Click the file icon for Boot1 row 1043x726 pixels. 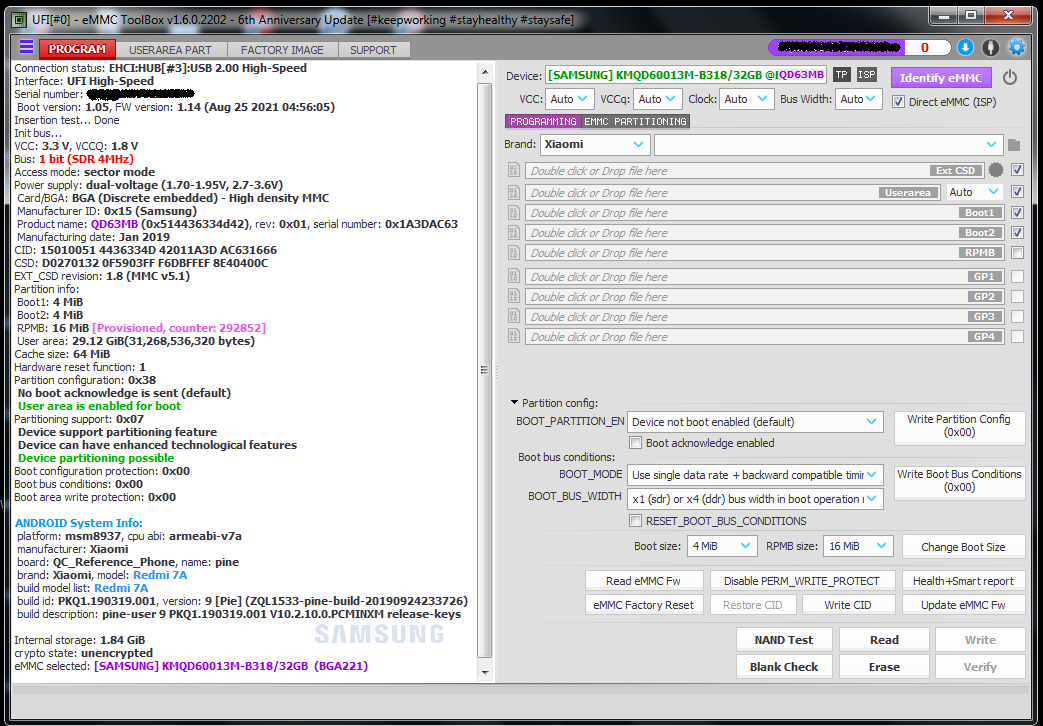(x=514, y=212)
